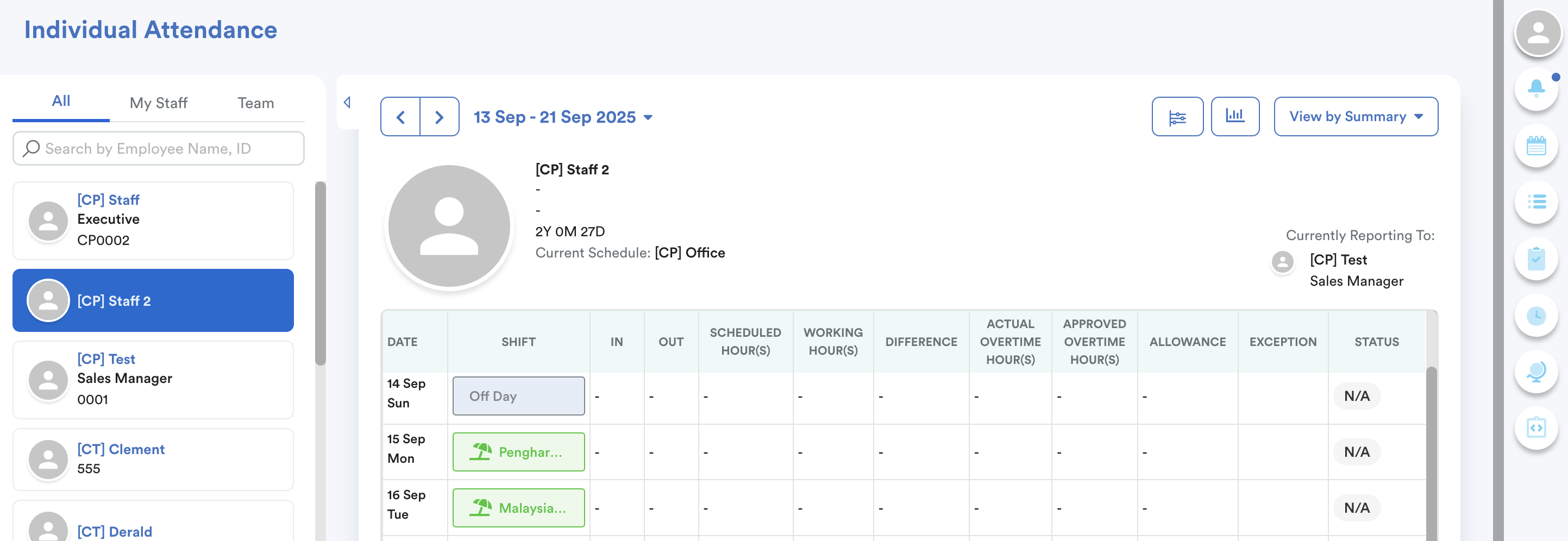This screenshot has width=1568, height=541.
Task: Focus the Search by Employee Name field
Action: (158, 148)
